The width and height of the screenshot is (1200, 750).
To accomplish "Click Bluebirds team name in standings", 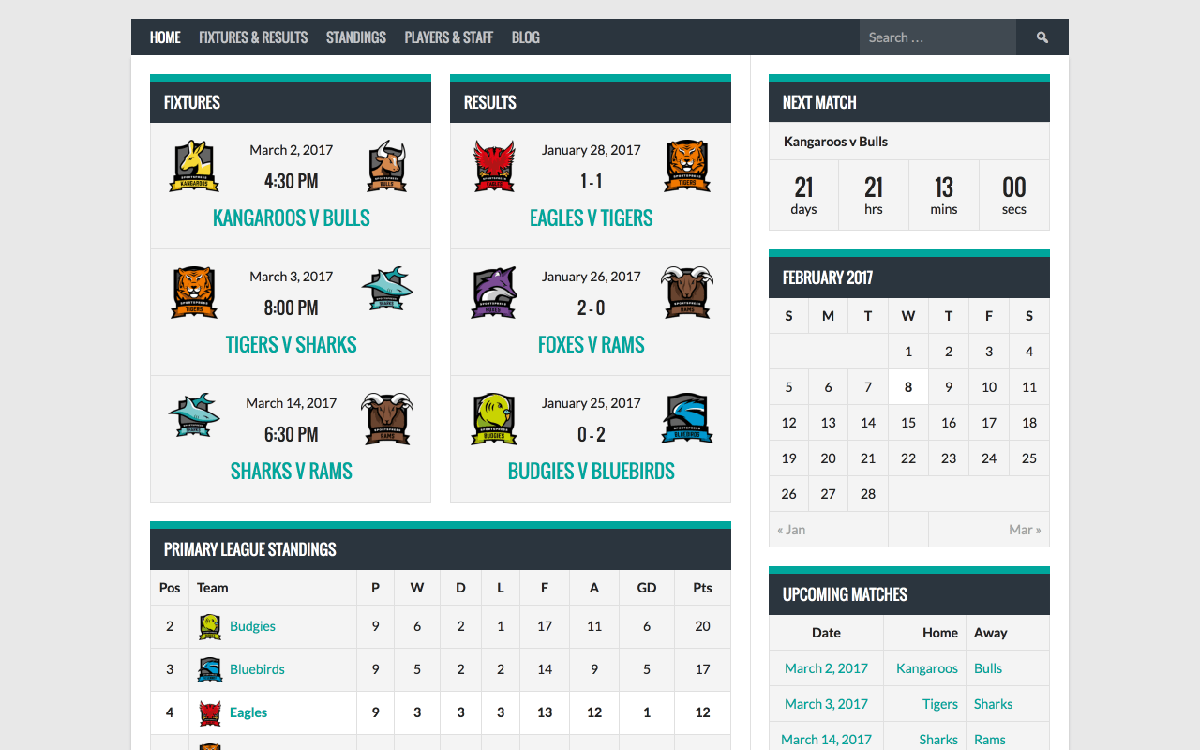I will pyautogui.click(x=257, y=670).
